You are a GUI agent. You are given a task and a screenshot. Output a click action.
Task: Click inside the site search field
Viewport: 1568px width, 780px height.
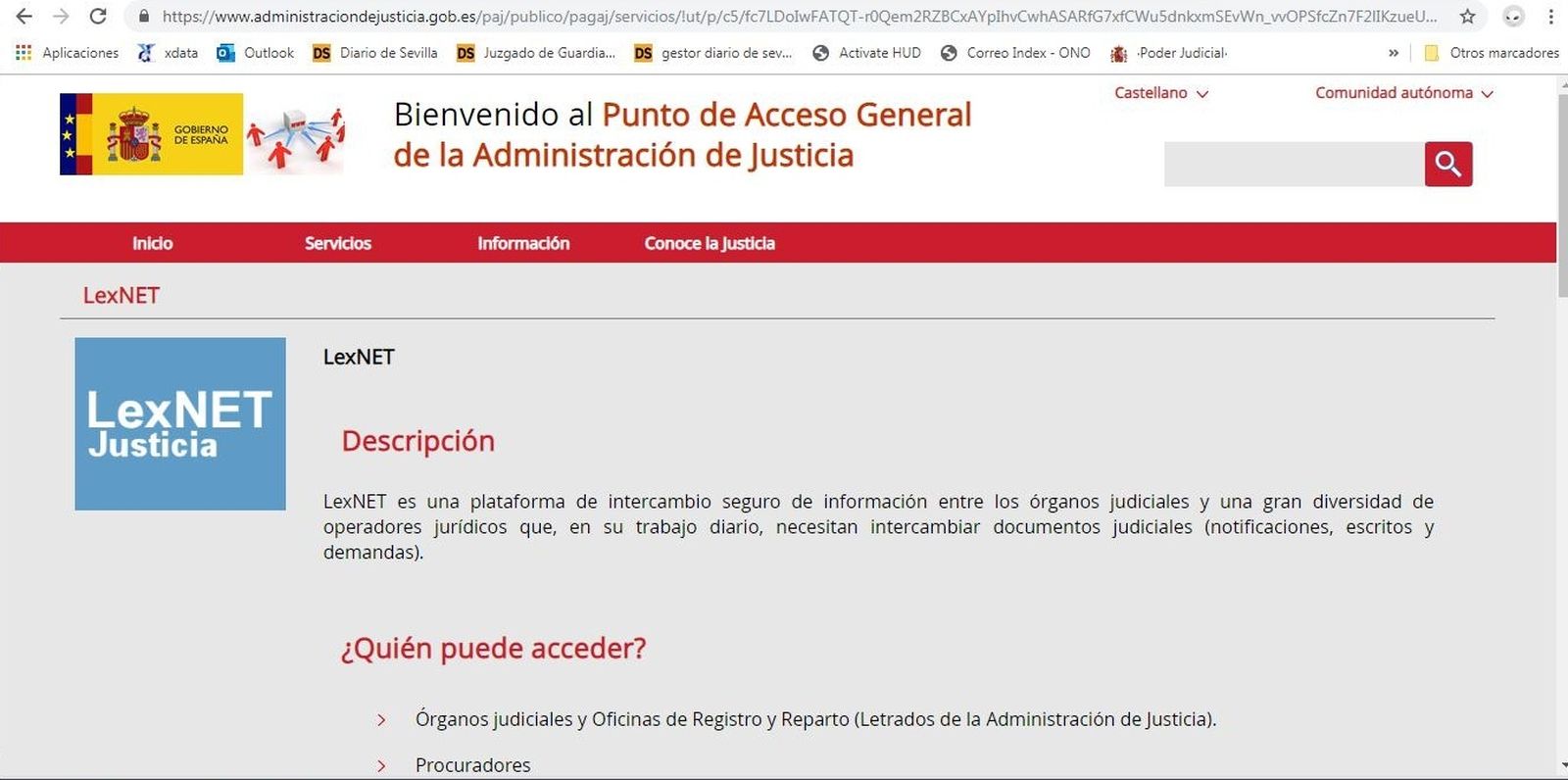(x=1294, y=164)
